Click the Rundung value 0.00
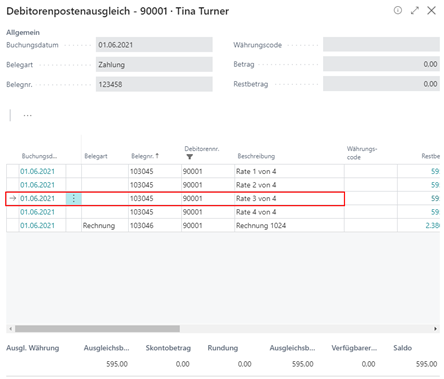The image size is (444, 379). pyautogui.click(x=245, y=364)
